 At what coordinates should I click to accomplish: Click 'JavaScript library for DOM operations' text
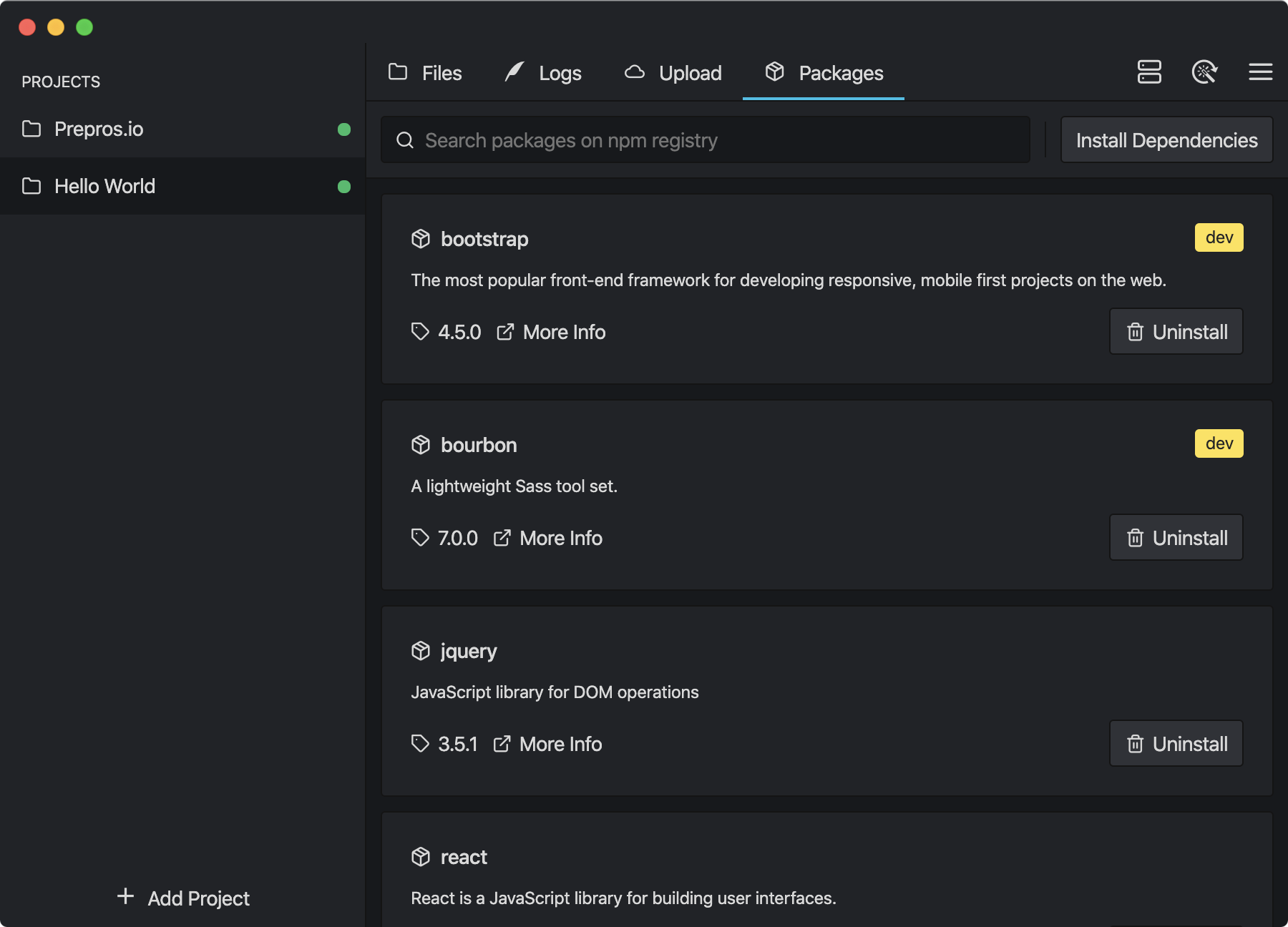pos(555,692)
